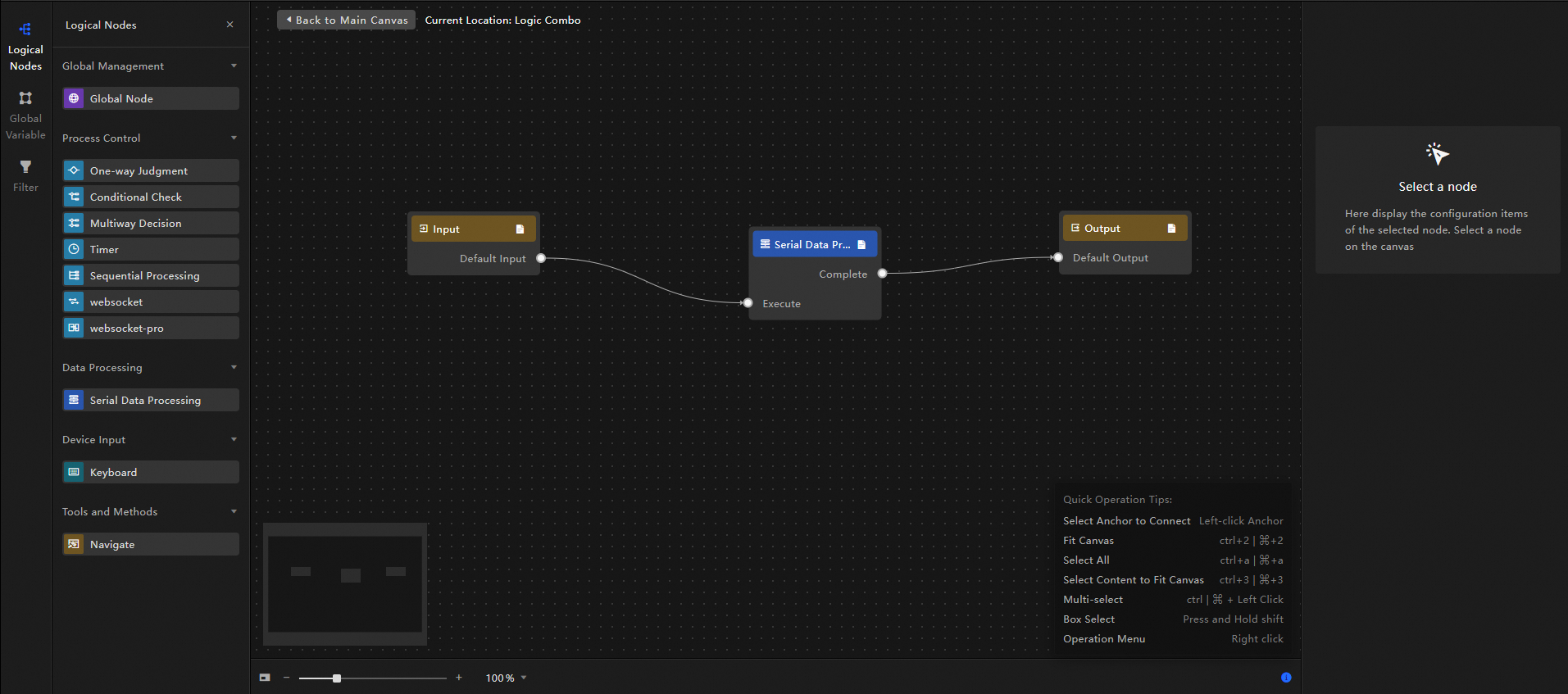The width and height of the screenshot is (1568, 694).
Task: Select the Global Node label
Action: pyautogui.click(x=121, y=98)
